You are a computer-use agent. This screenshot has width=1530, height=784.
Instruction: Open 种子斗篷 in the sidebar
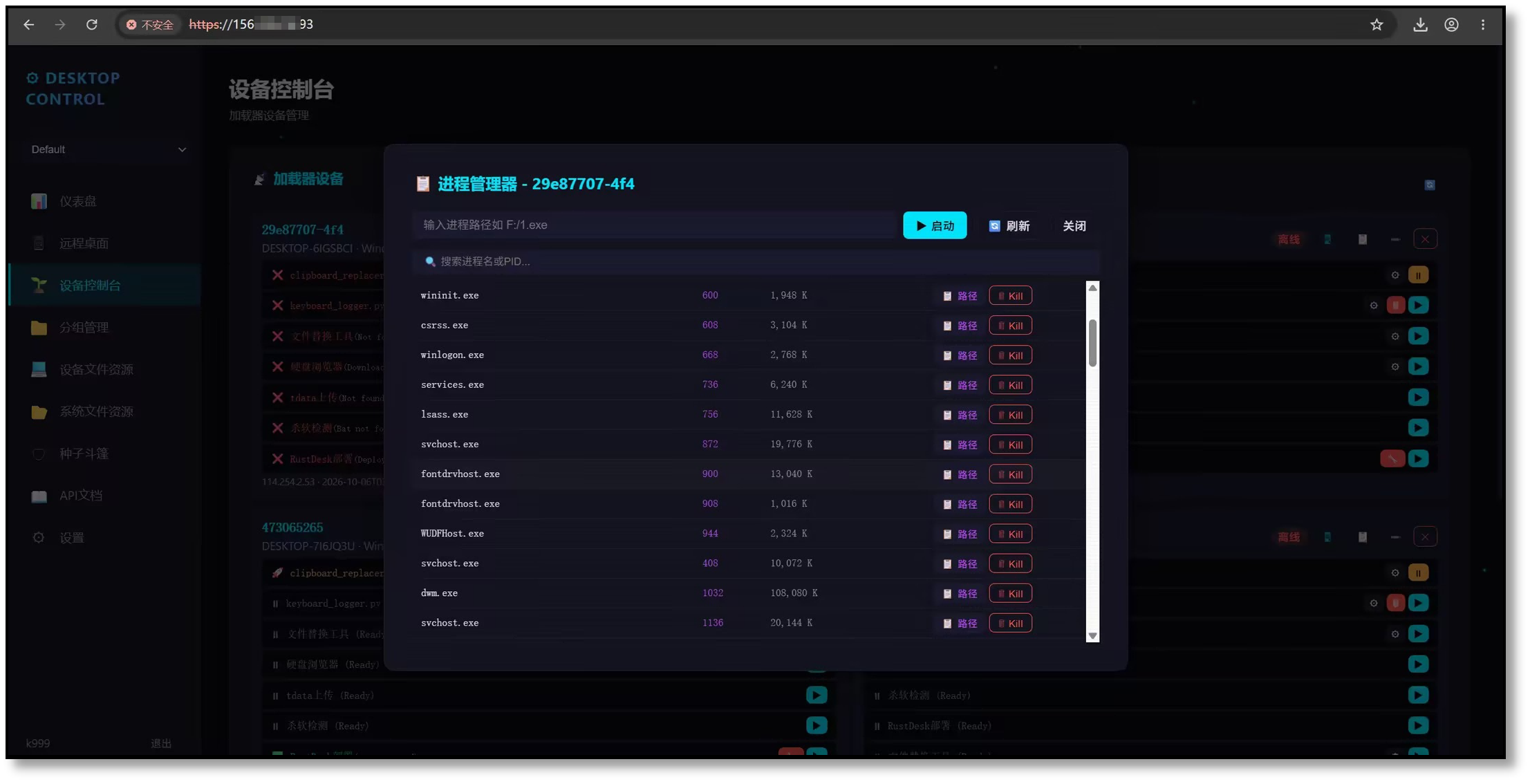click(104, 454)
